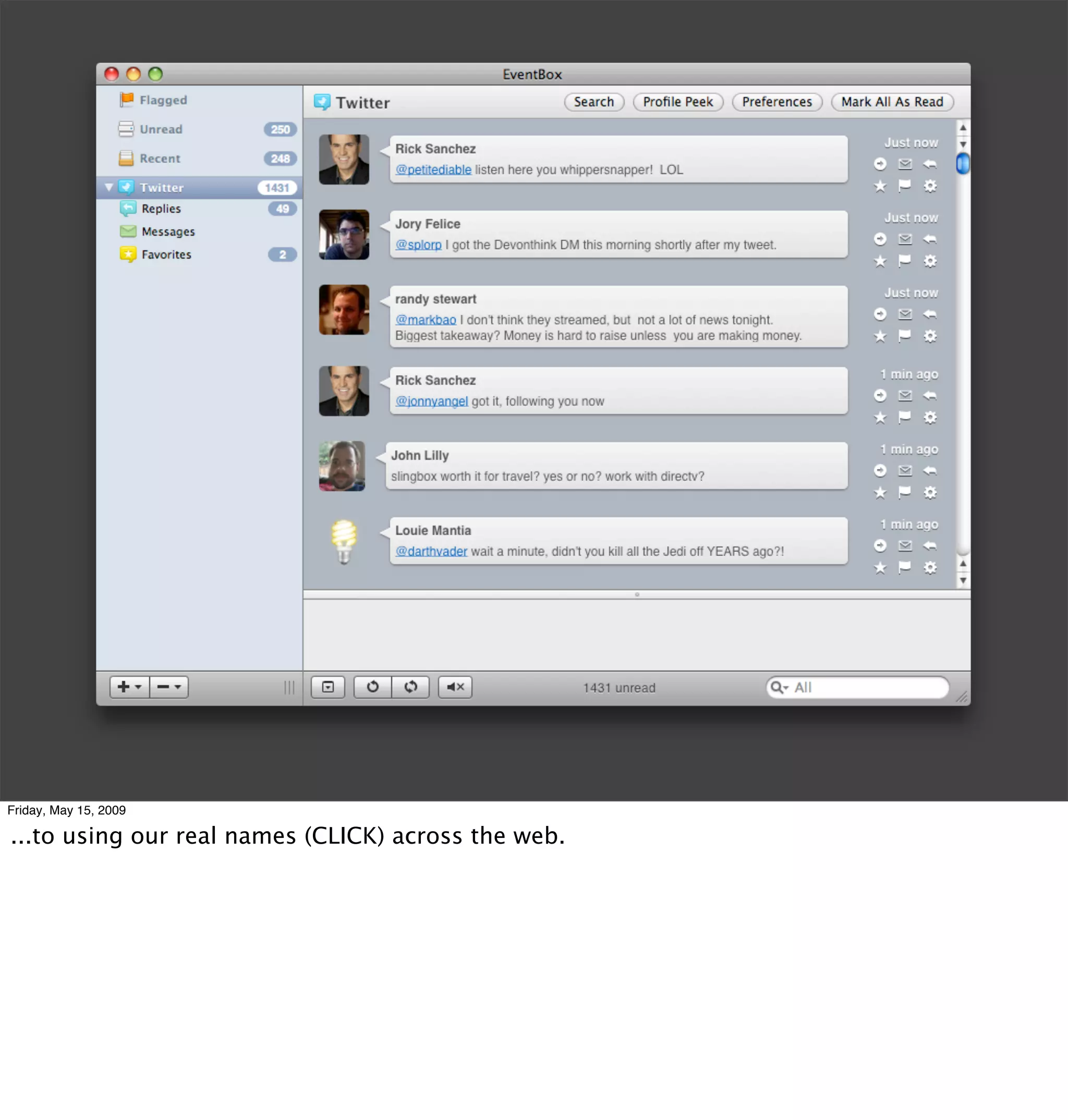The image size is (1068, 1120).
Task: Collapse the Twitter sidebar disclosure triangle
Action: 109,187
